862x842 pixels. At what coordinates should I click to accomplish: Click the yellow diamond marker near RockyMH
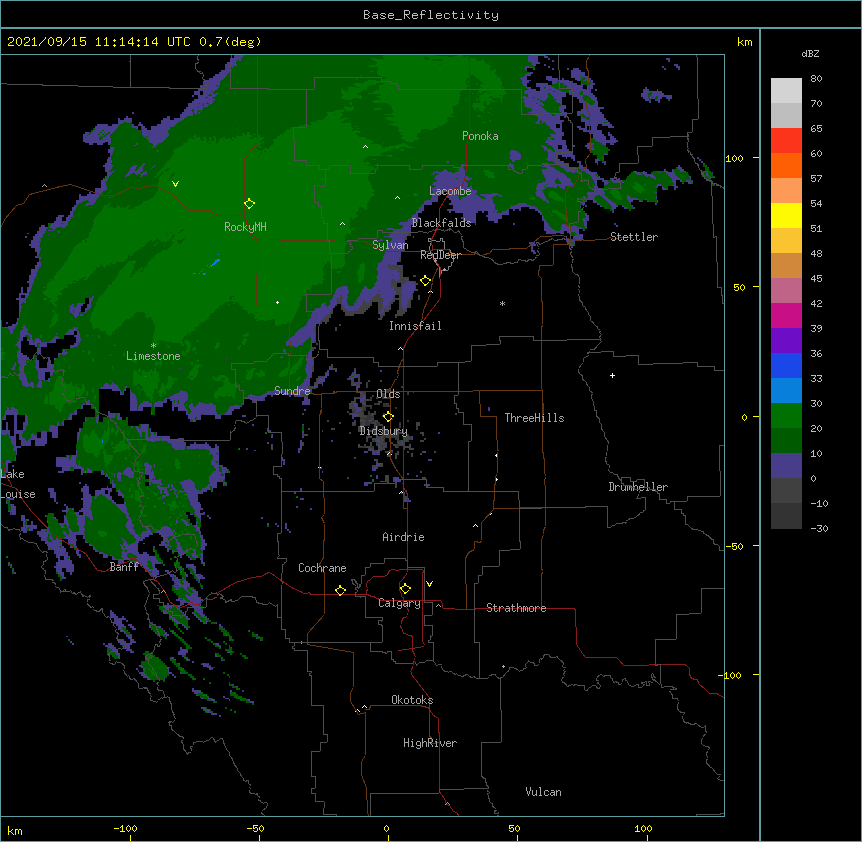click(x=250, y=204)
